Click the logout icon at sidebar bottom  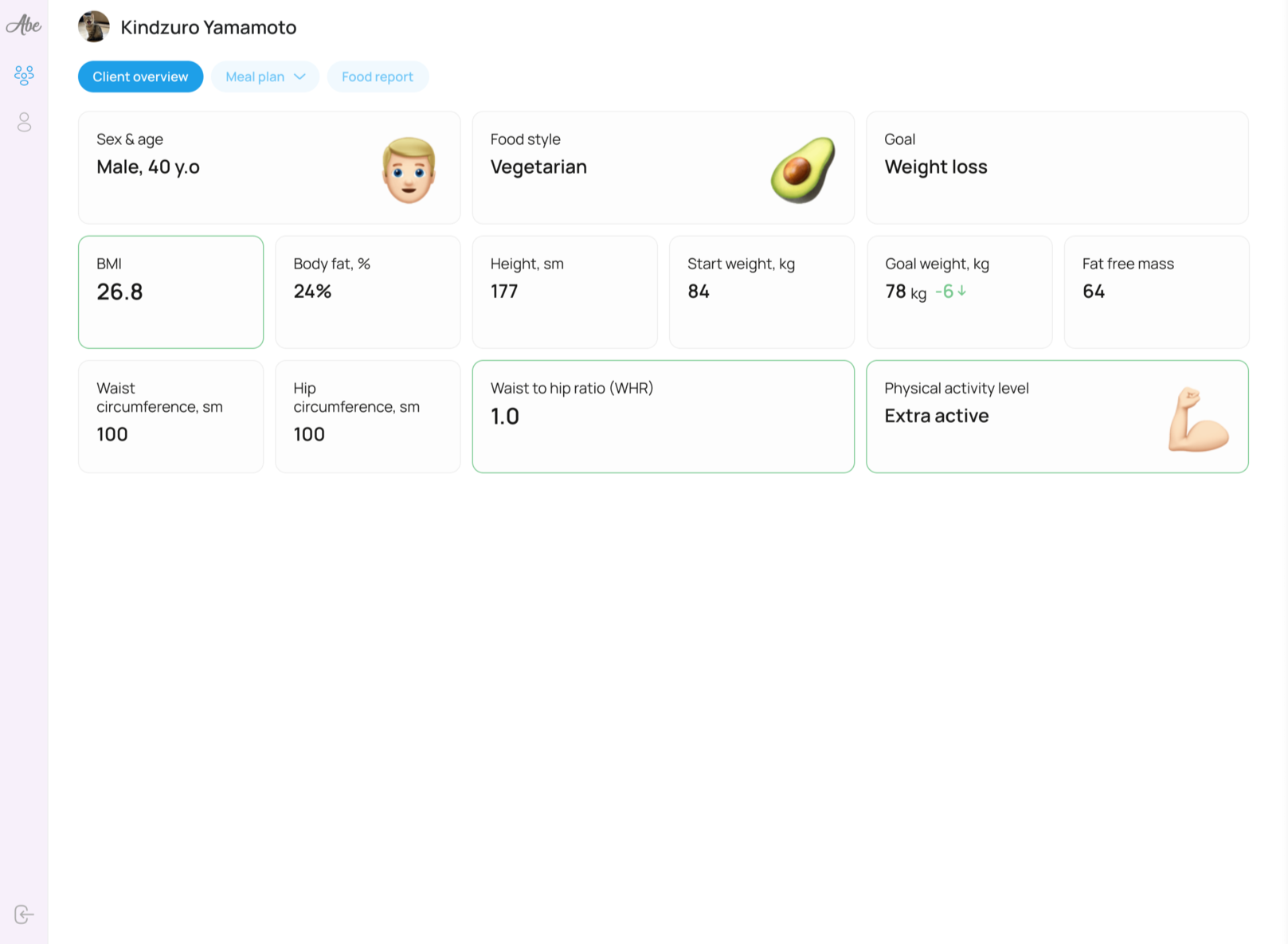(24, 914)
